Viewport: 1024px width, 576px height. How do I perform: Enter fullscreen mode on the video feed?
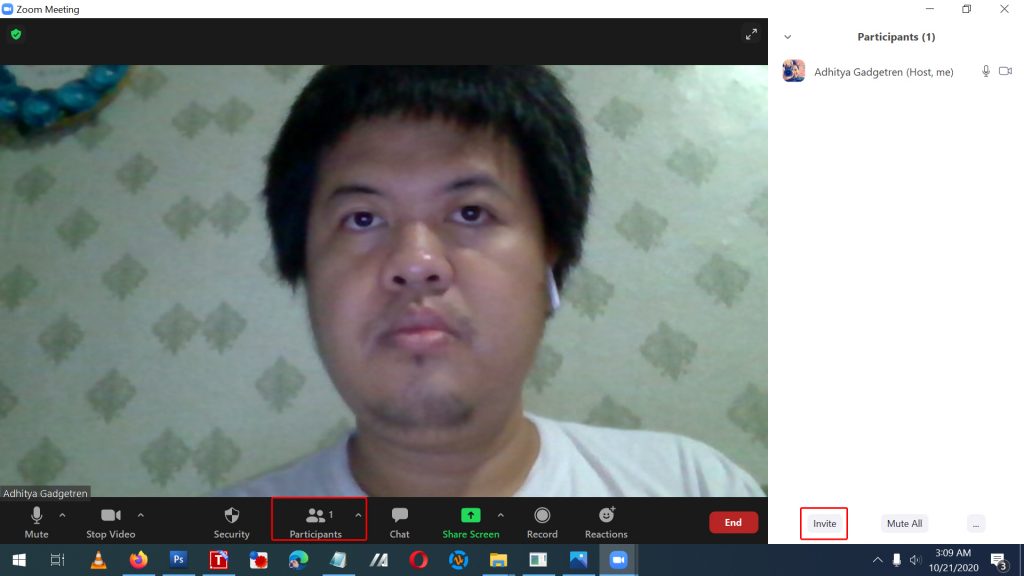tap(751, 33)
